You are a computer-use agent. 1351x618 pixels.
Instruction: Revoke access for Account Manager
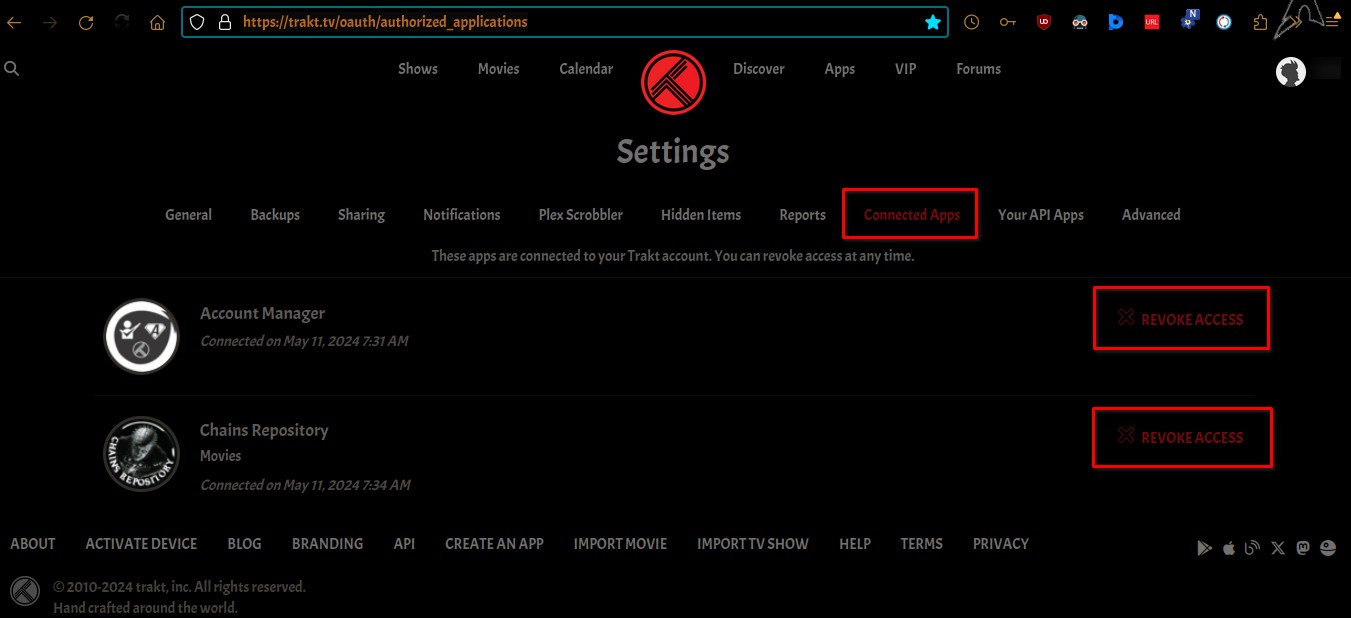pos(1181,319)
